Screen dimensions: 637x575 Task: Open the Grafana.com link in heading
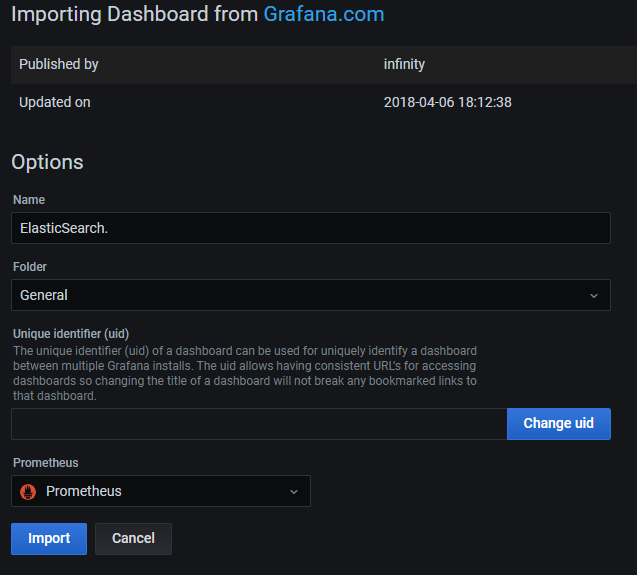pyautogui.click(x=324, y=15)
